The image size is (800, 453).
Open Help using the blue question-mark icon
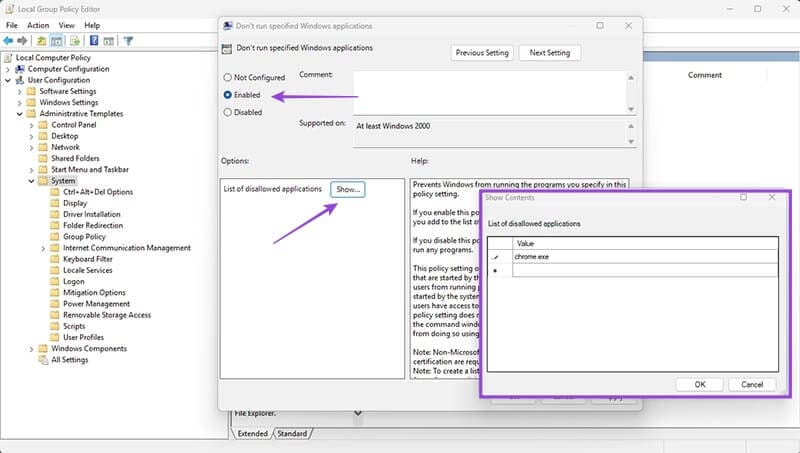pos(93,41)
